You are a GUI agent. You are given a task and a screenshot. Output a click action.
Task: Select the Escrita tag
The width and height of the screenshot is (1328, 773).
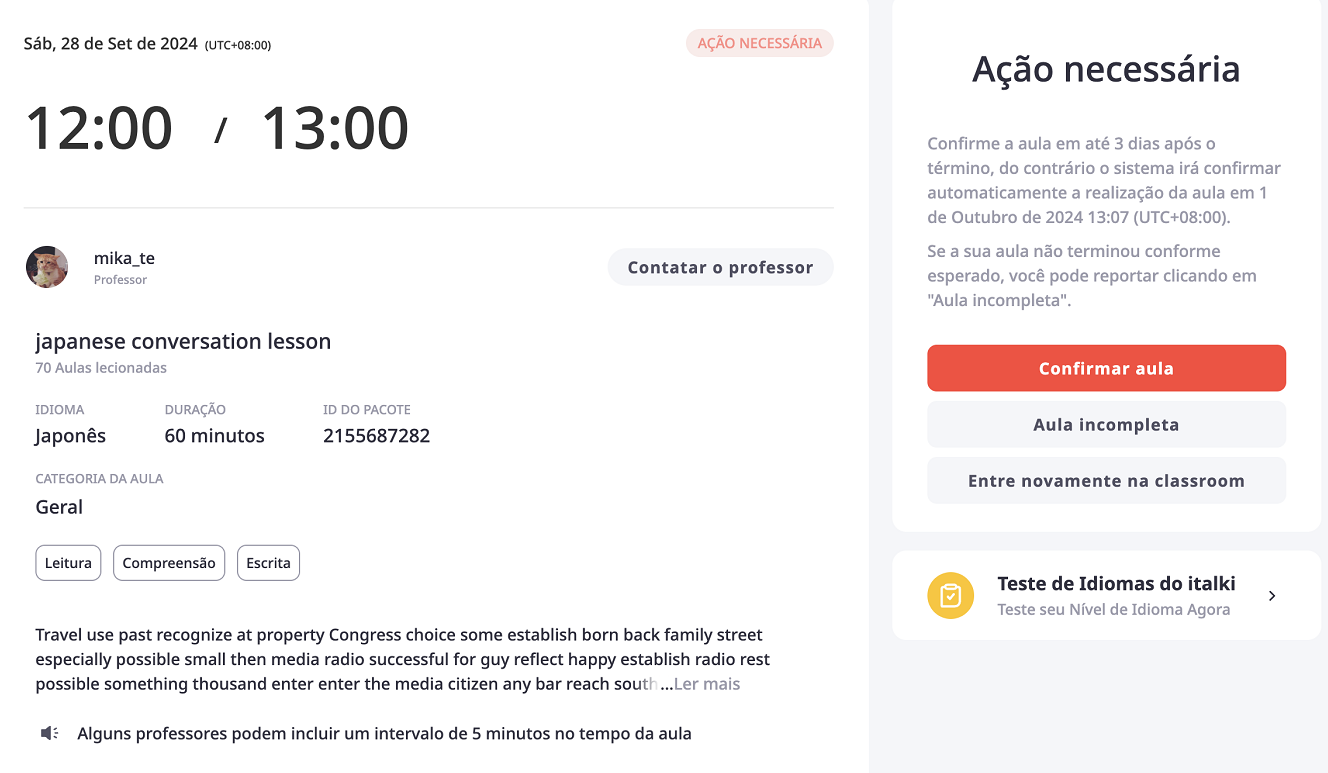pyautogui.click(x=268, y=563)
